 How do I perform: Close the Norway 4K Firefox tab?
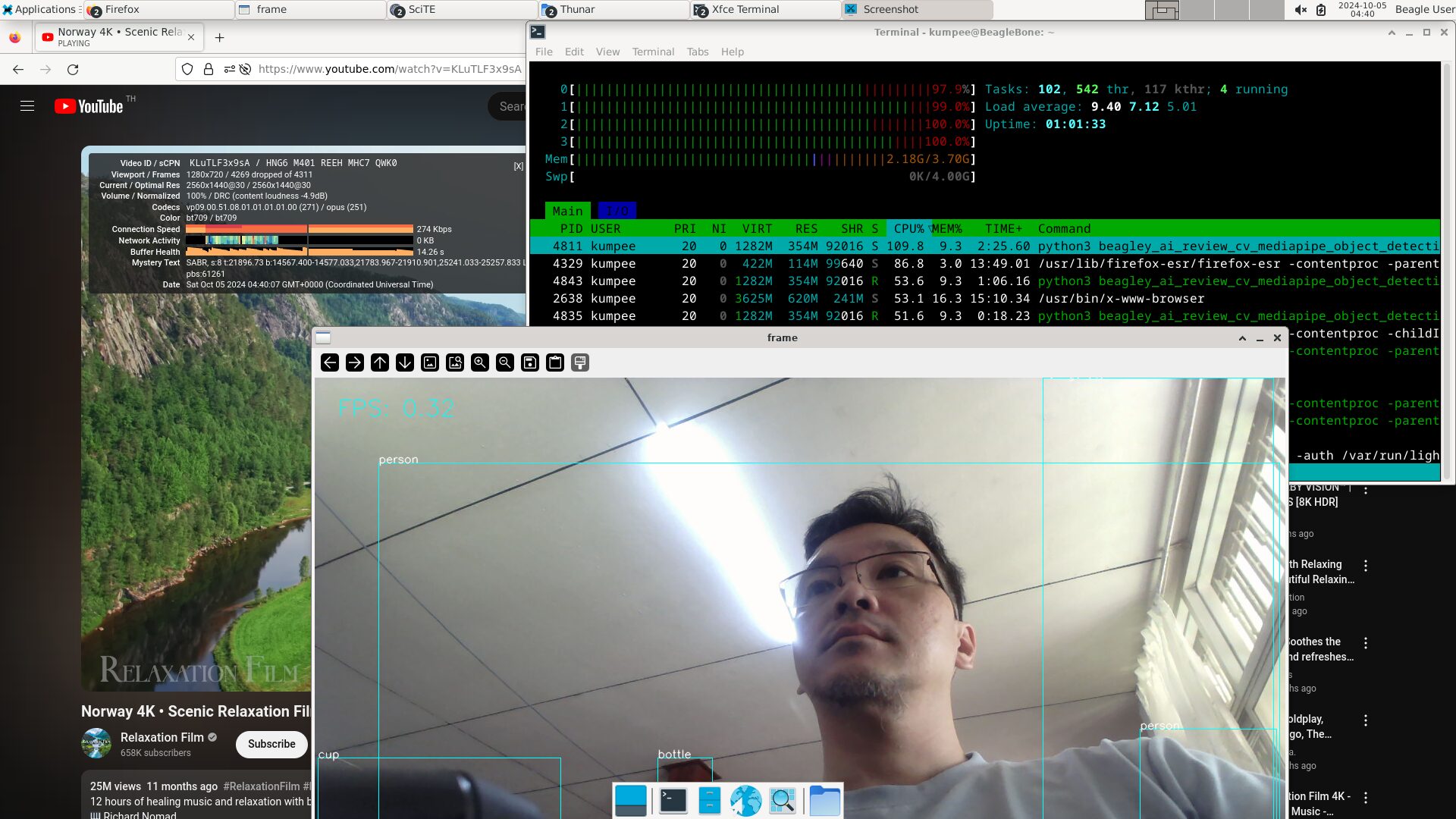[x=191, y=37]
